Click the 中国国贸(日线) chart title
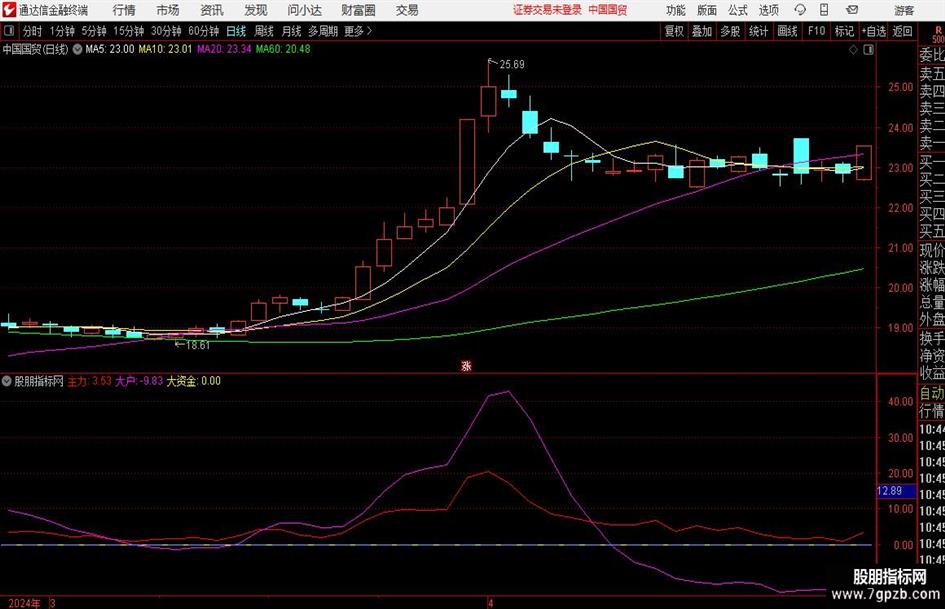Viewport: 945px width, 609px height. 36,49
